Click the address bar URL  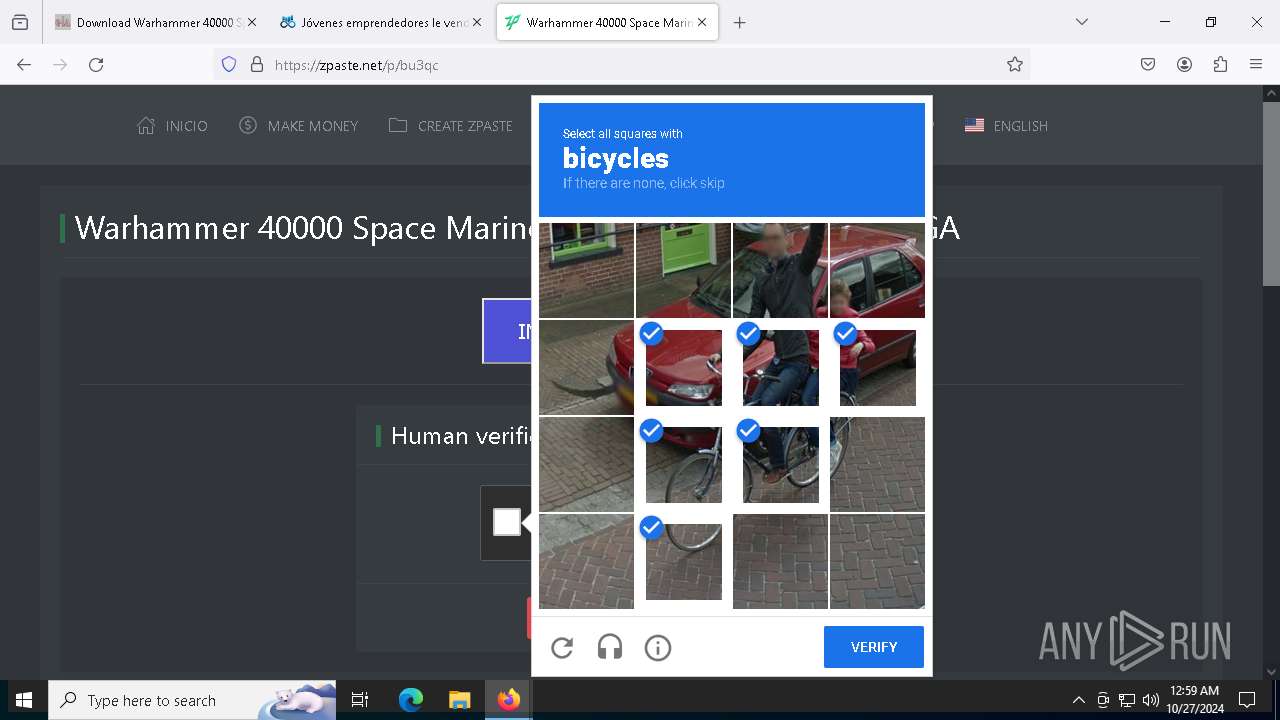356,65
